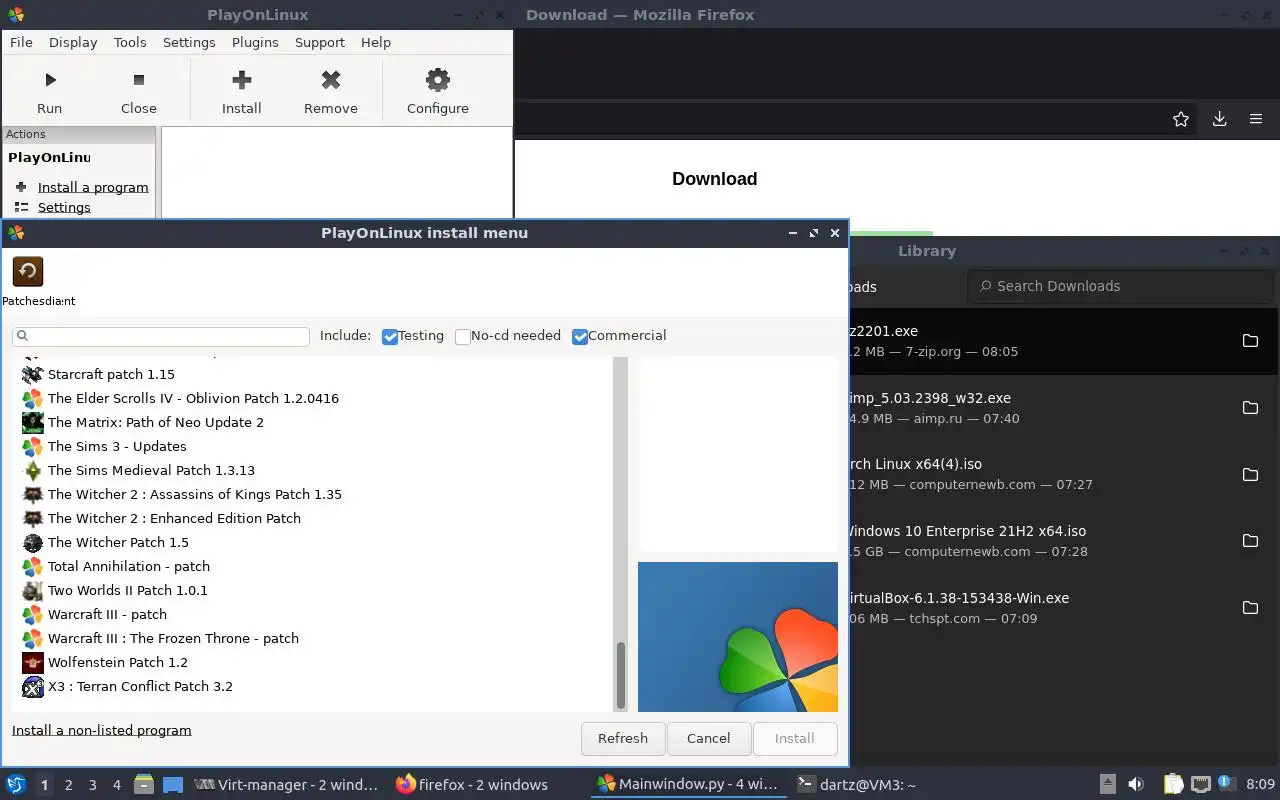
Task: Open Configure gear icon in toolbar
Action: click(437, 80)
